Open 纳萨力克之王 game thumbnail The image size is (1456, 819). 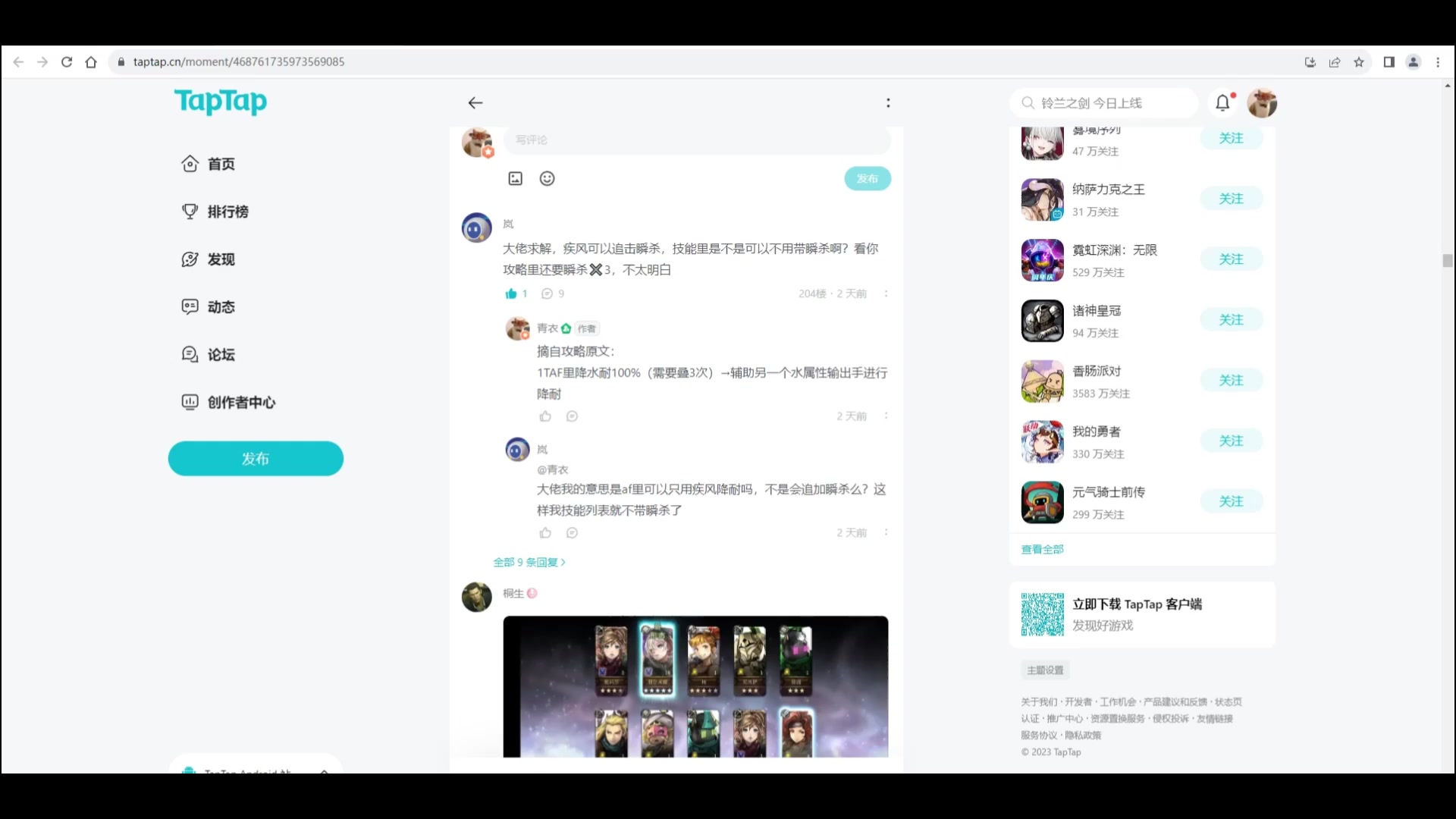pyautogui.click(x=1042, y=199)
